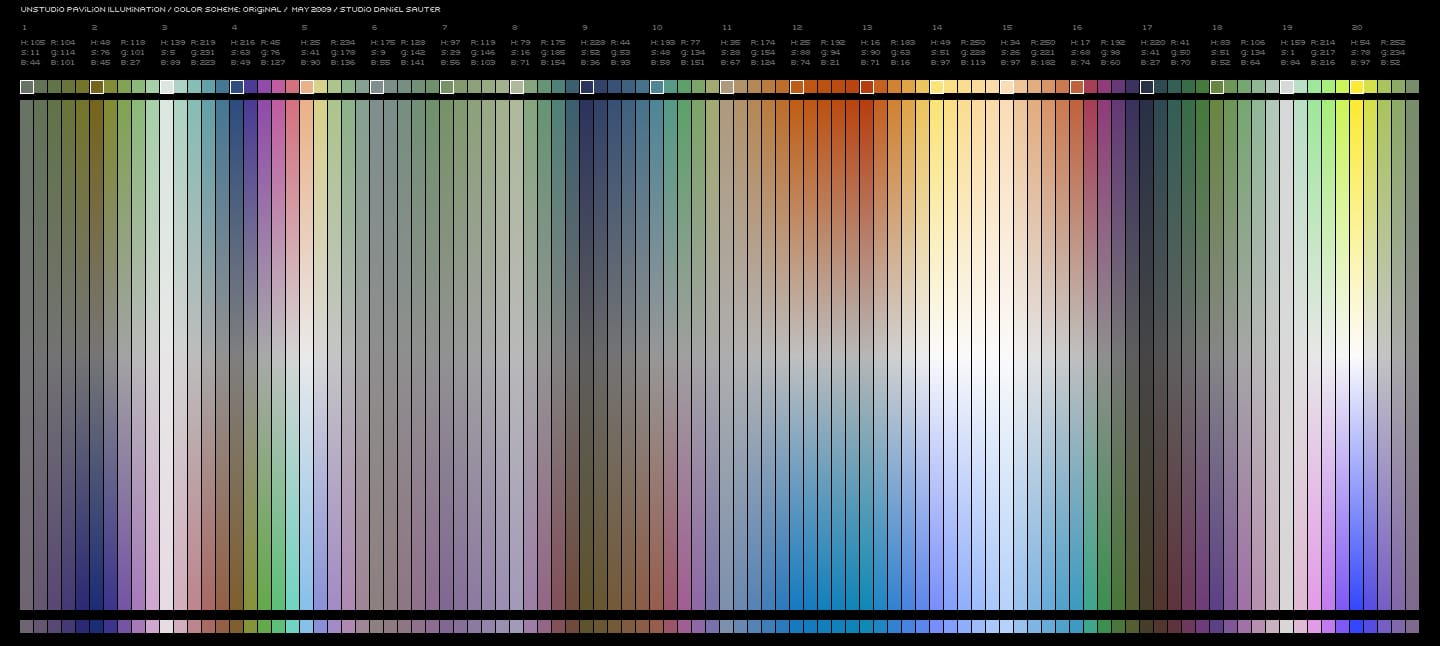The image size is (1440, 646).
Task: Click the 'H:216' hue value
Action: [243, 43]
